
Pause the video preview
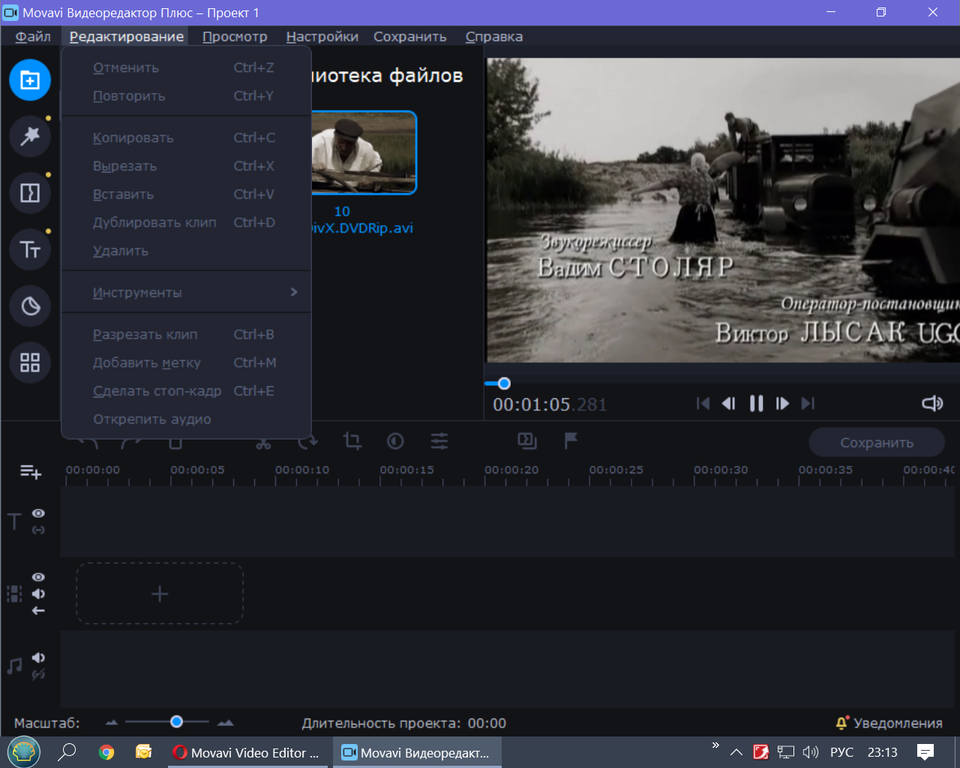[756, 403]
